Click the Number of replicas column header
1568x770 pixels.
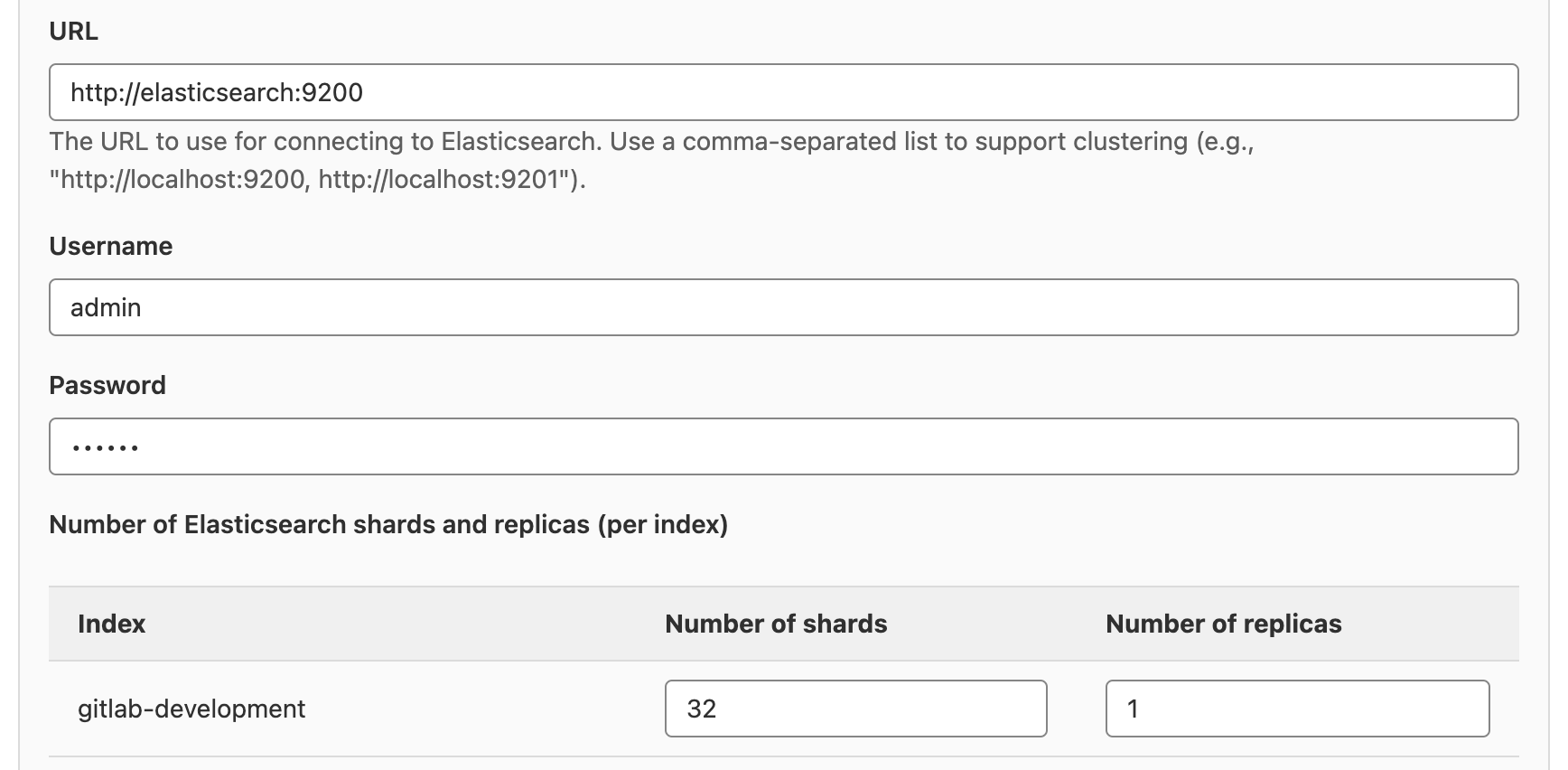(x=1223, y=623)
